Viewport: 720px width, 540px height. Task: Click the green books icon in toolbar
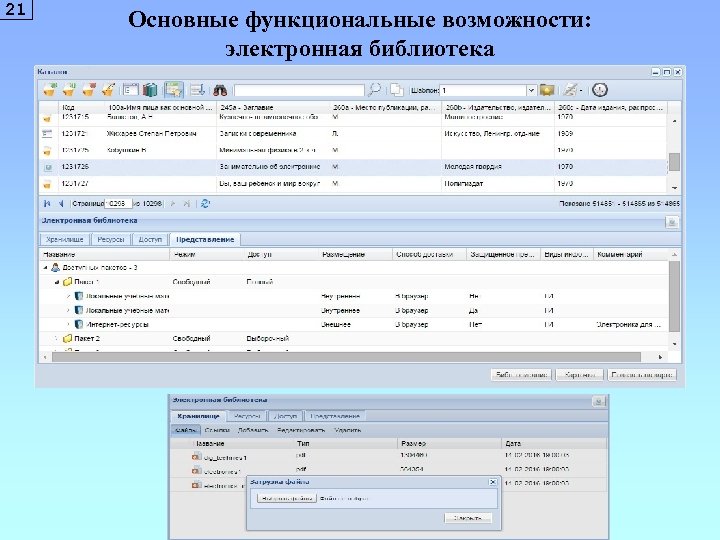coord(150,90)
